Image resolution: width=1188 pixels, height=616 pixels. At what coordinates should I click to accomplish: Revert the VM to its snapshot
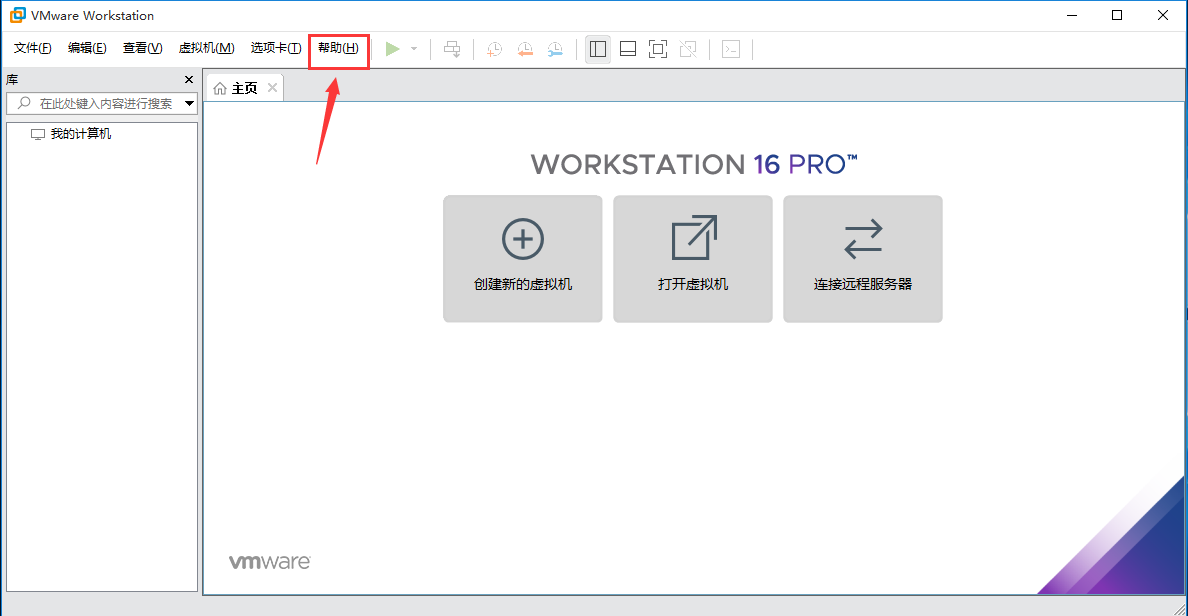[x=524, y=48]
